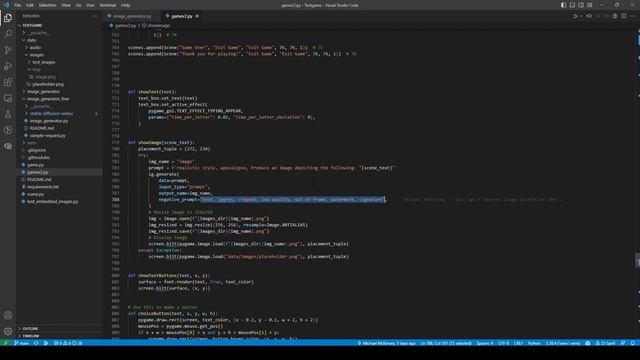Open the Customize Layout icon in title bar
Image resolution: width=640 pixels, height=360 pixels.
pyautogui.click(x=590, y=5)
